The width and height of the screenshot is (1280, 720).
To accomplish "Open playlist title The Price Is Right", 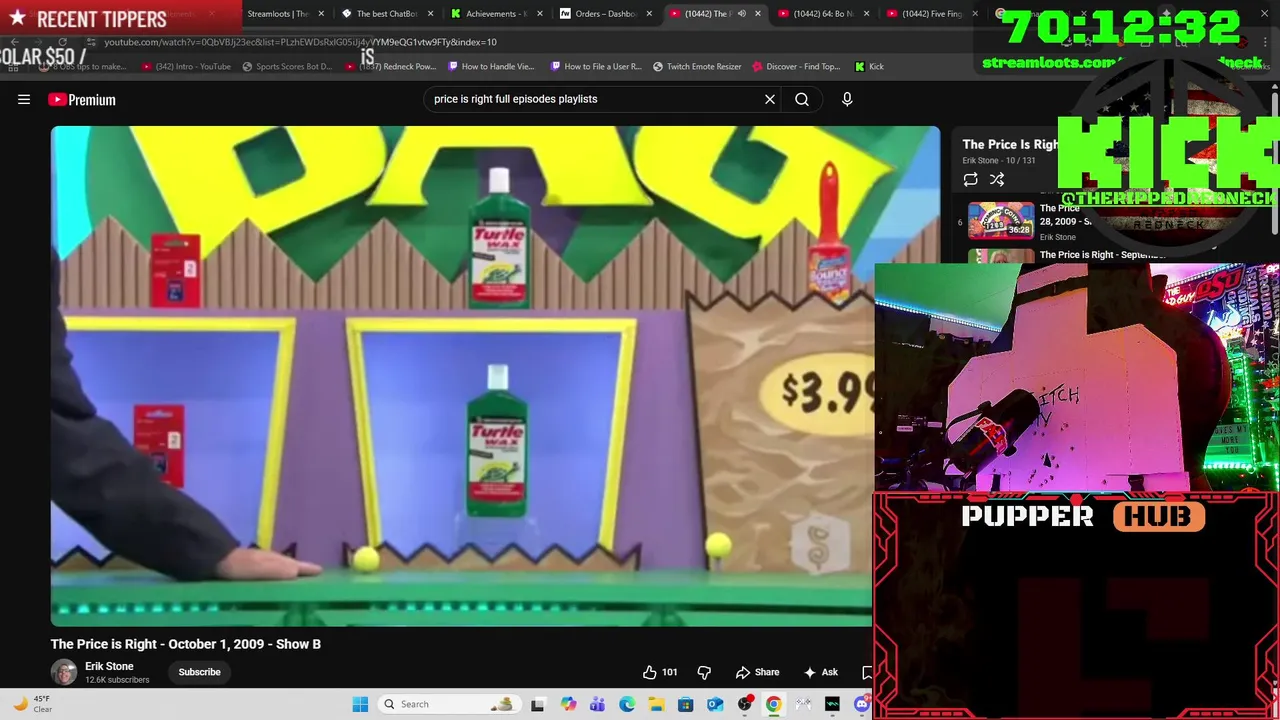I will 1010,144.
